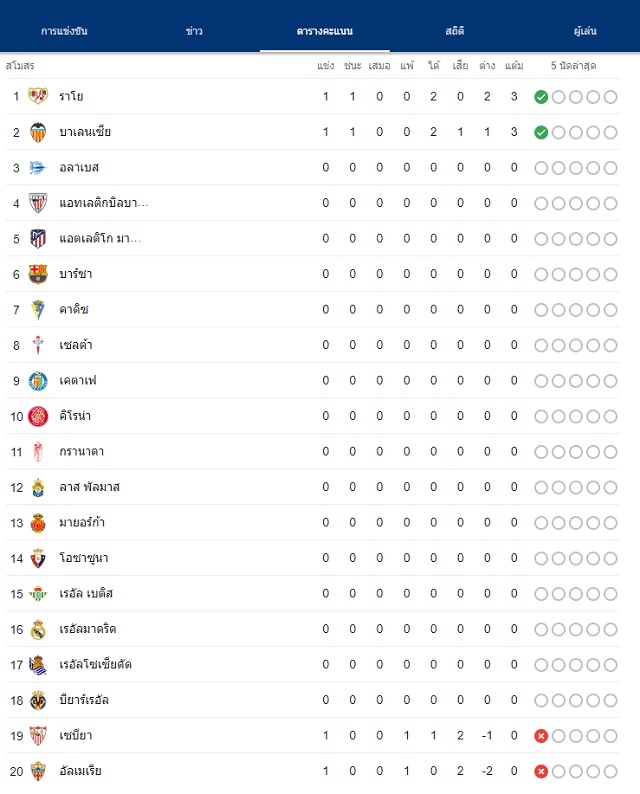Image resolution: width=640 pixels, height=794 pixels.
Task: Click Valencia's green win result indicator
Action: coord(541,132)
